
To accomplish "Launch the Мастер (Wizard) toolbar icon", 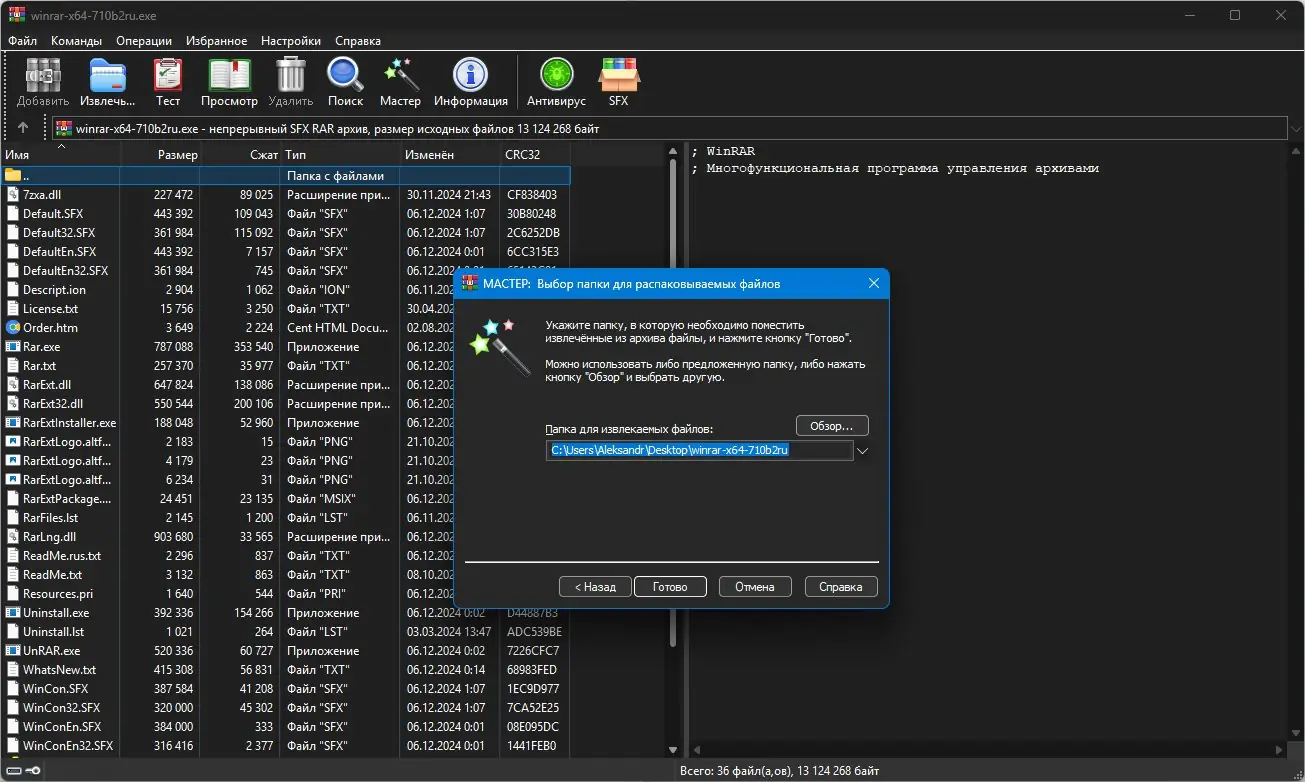I will 400,76.
